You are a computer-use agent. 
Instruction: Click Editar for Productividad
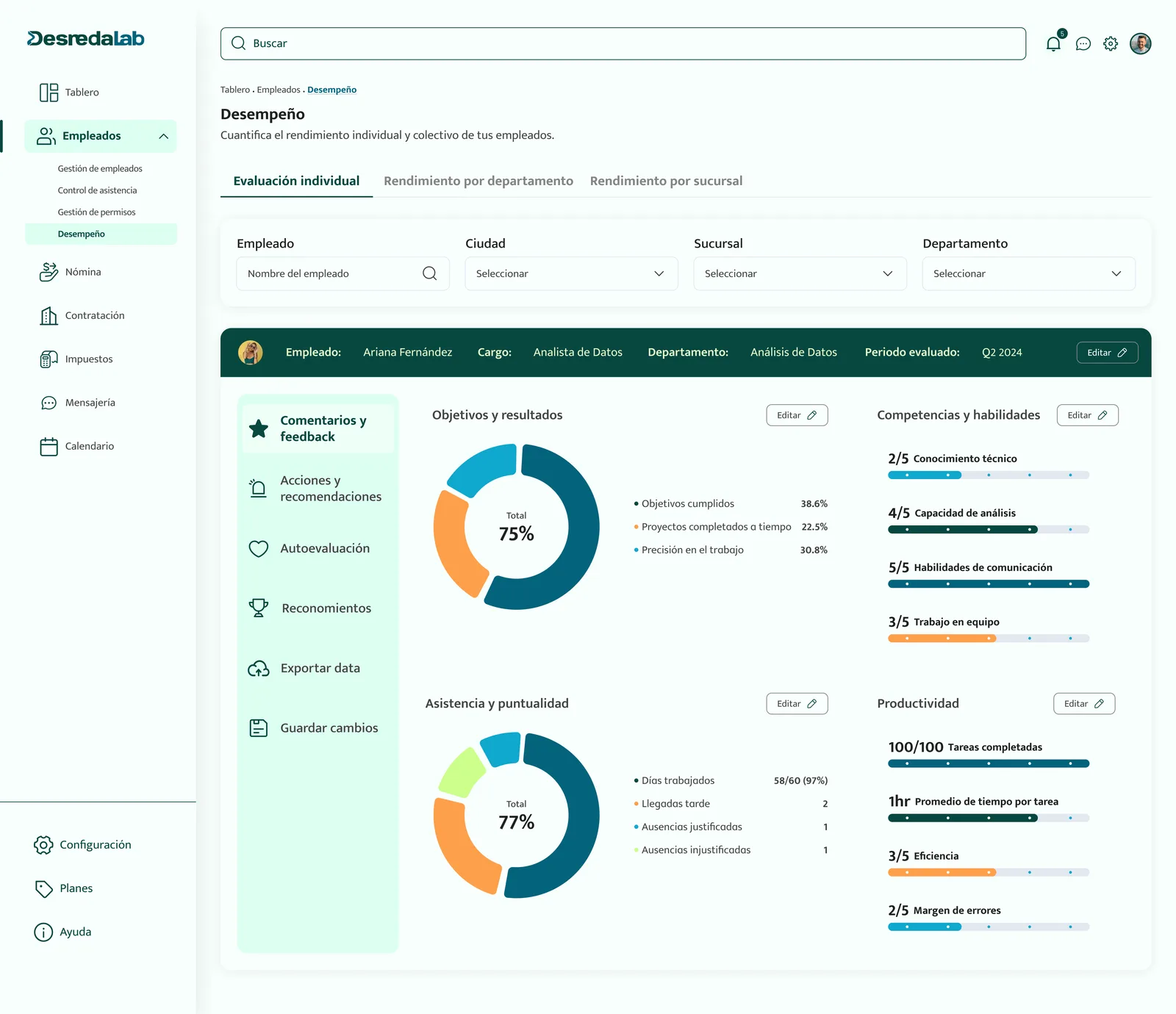point(1084,704)
